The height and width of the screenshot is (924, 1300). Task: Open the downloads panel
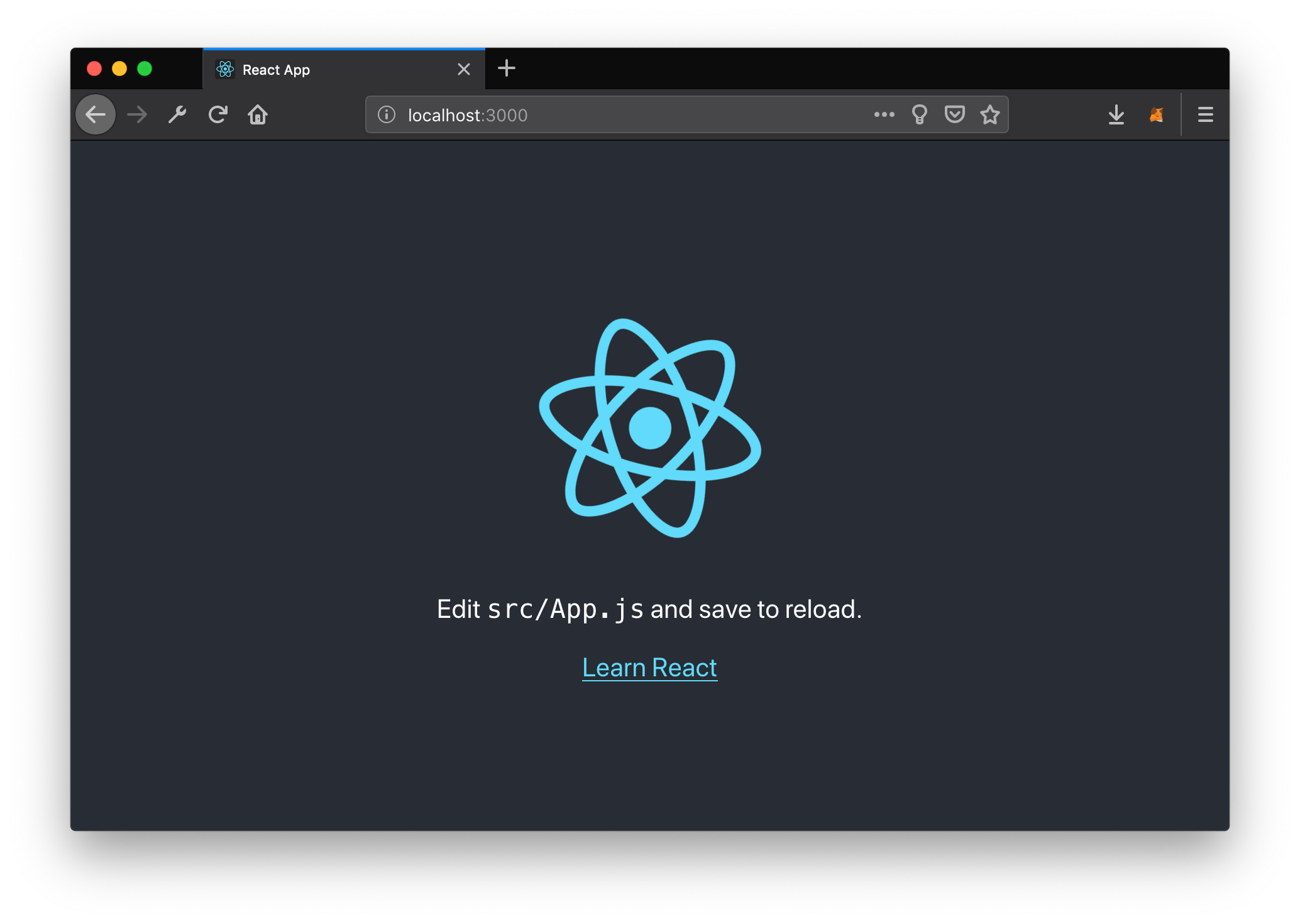(1116, 115)
